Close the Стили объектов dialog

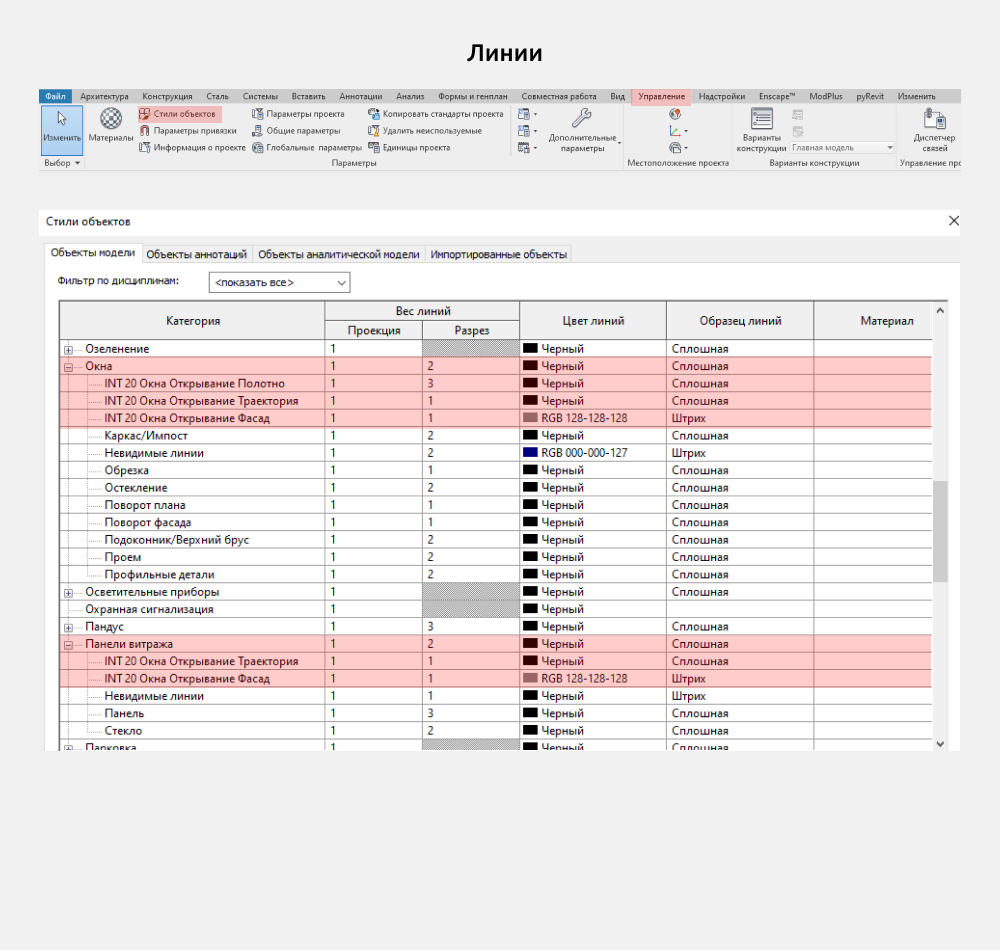point(953,221)
